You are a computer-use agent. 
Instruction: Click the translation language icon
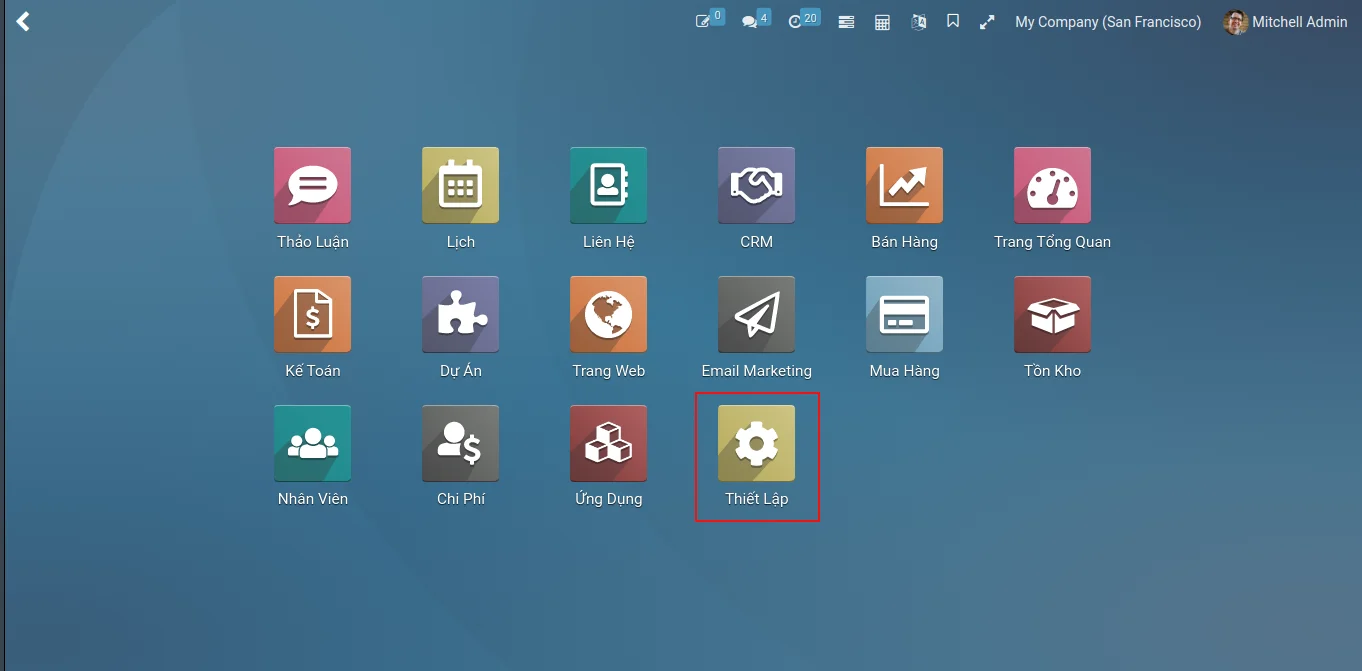(919, 22)
